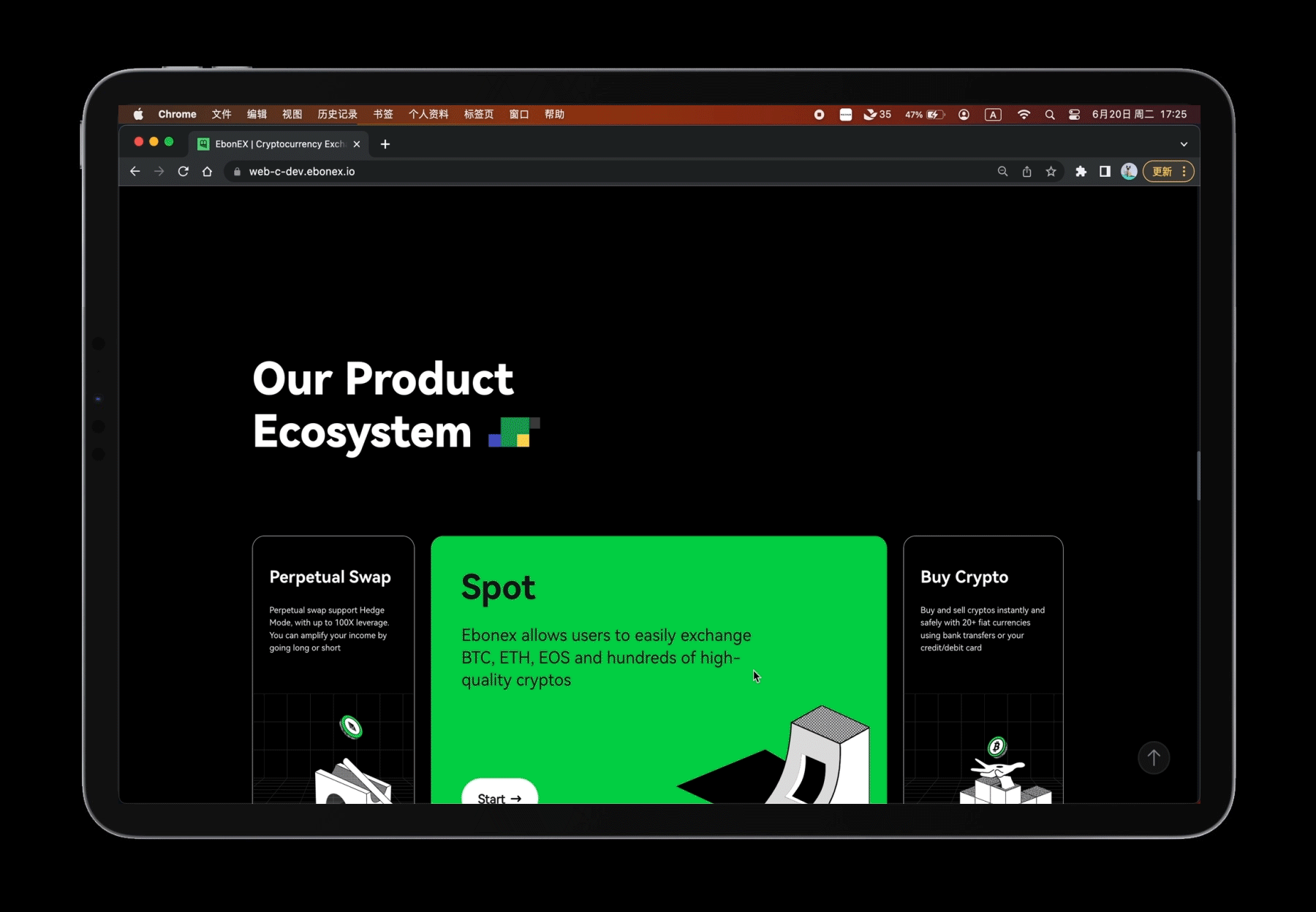1316x912 pixels.
Task: Click the Ebonex allows users description
Action: [606, 658]
